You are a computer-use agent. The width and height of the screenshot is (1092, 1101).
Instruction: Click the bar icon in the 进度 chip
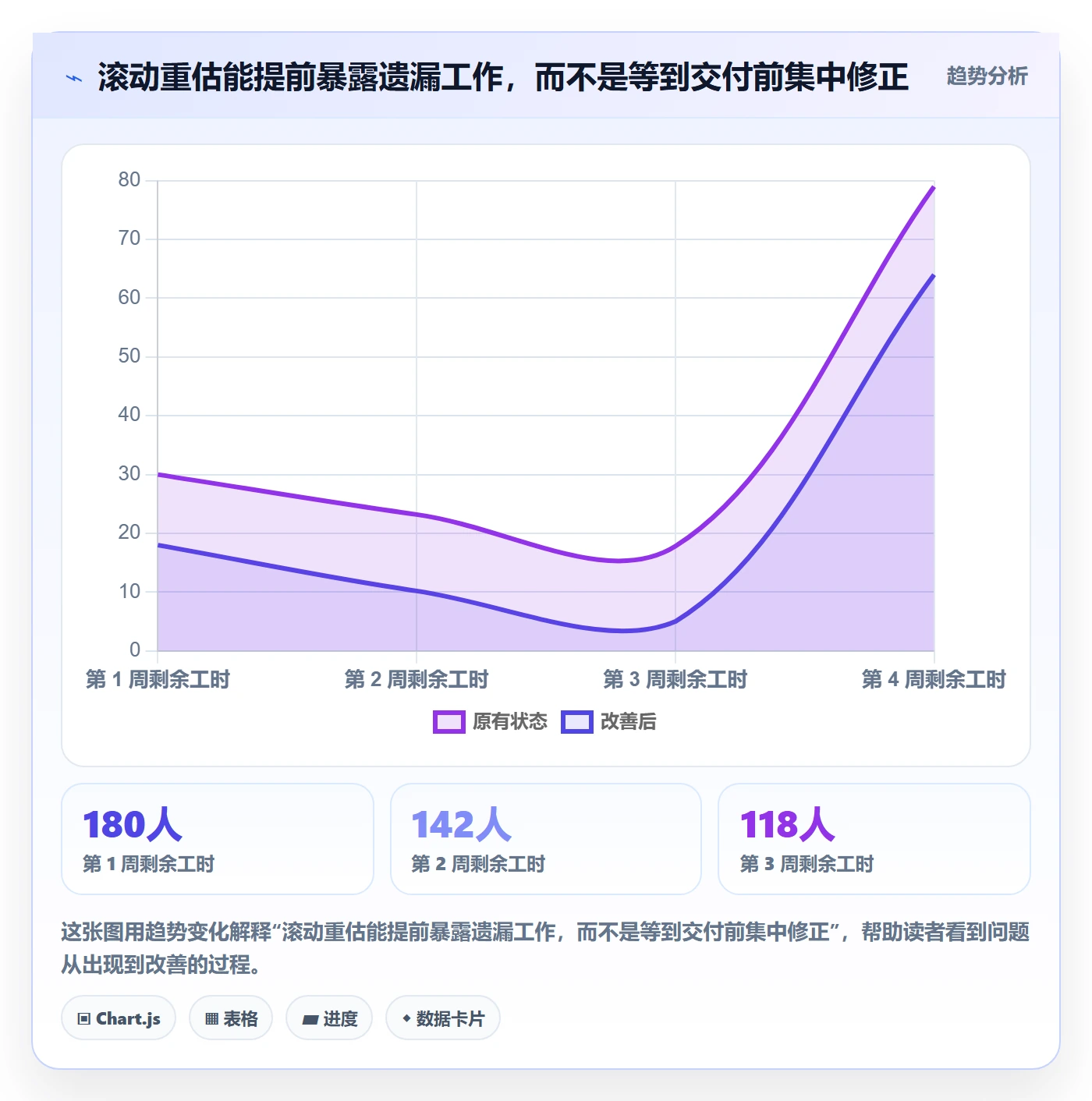310,1019
